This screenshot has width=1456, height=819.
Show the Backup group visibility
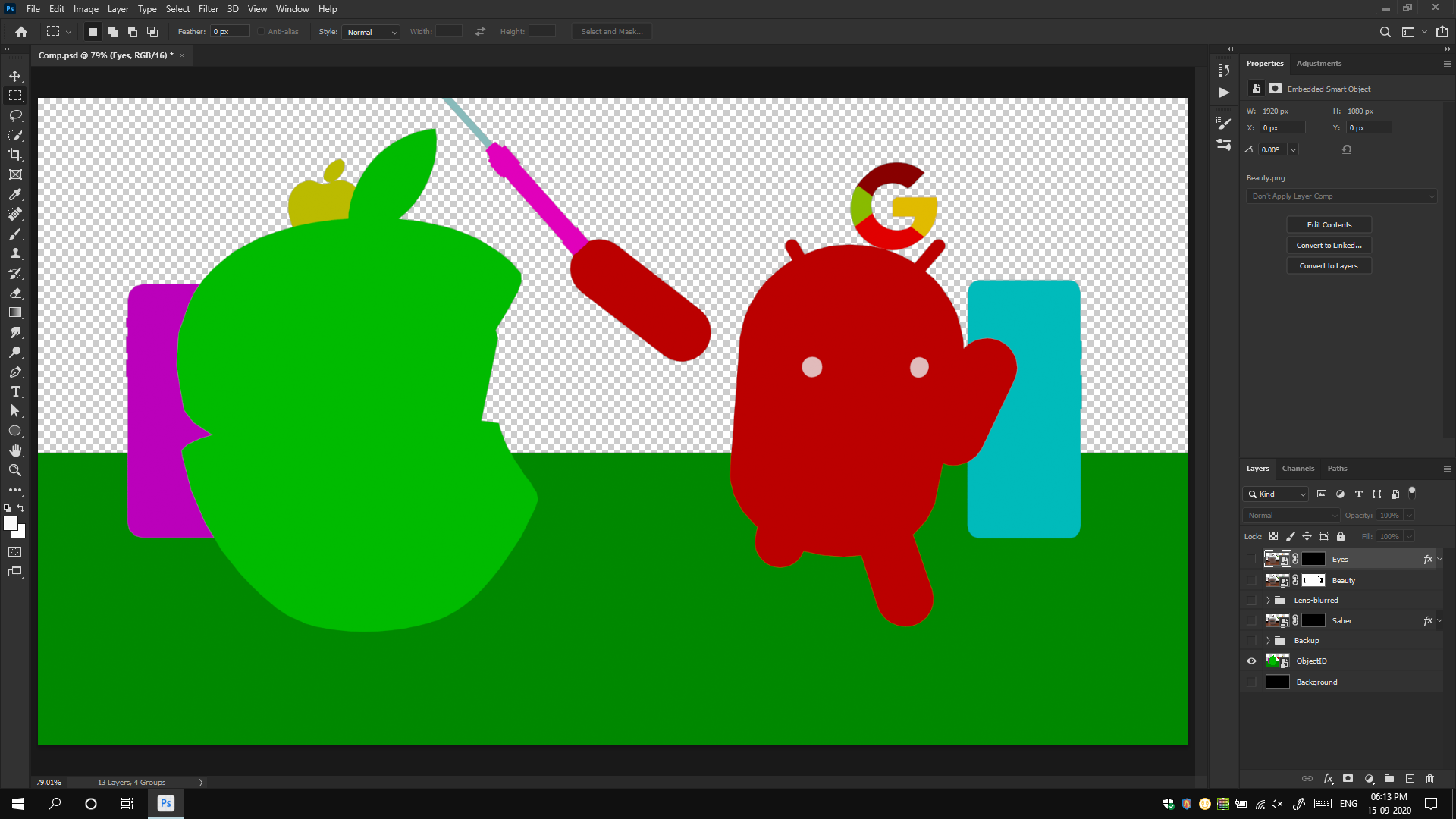pos(1251,640)
